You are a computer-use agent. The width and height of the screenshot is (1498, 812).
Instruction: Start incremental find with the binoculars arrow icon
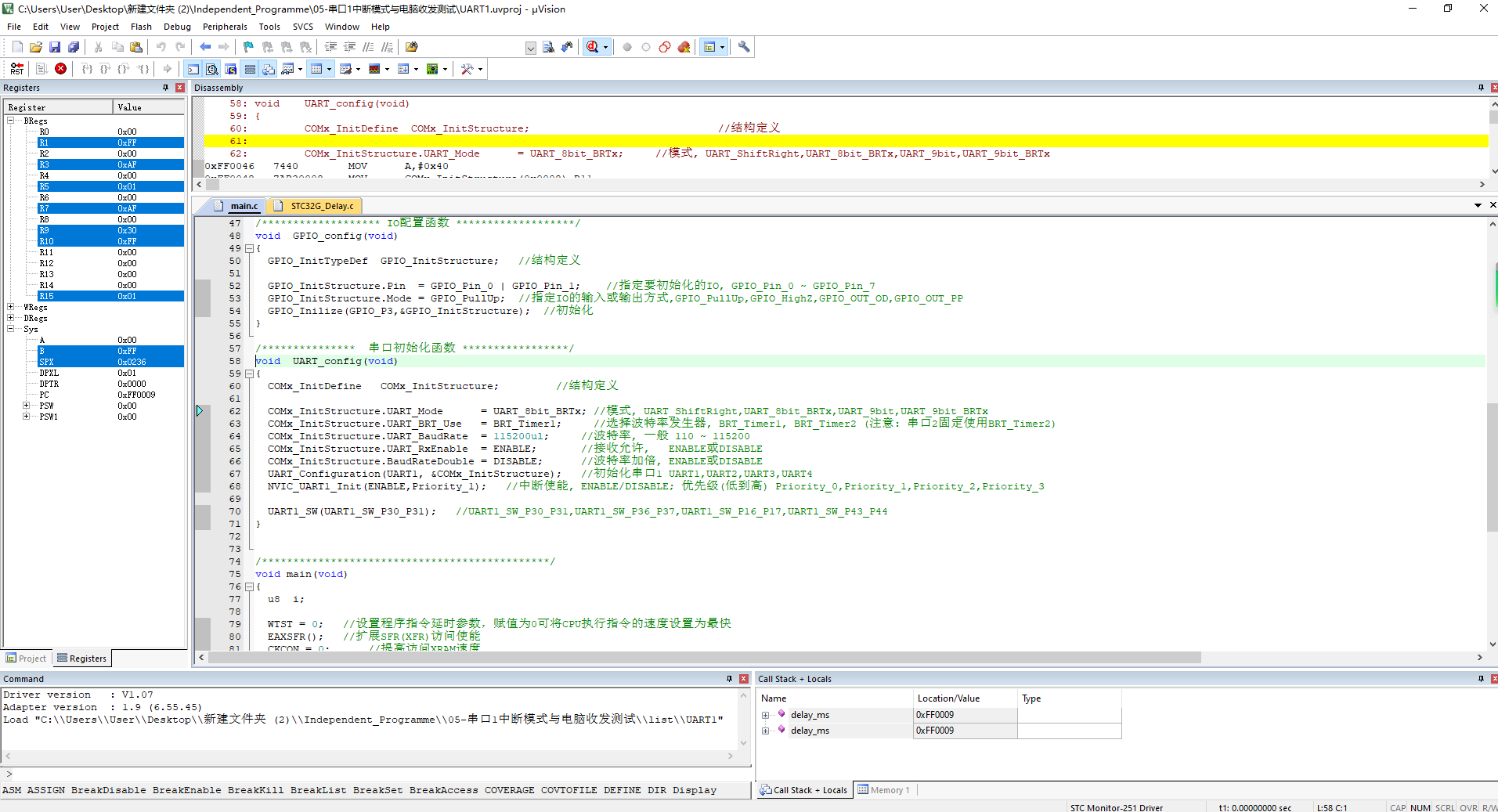click(x=567, y=47)
